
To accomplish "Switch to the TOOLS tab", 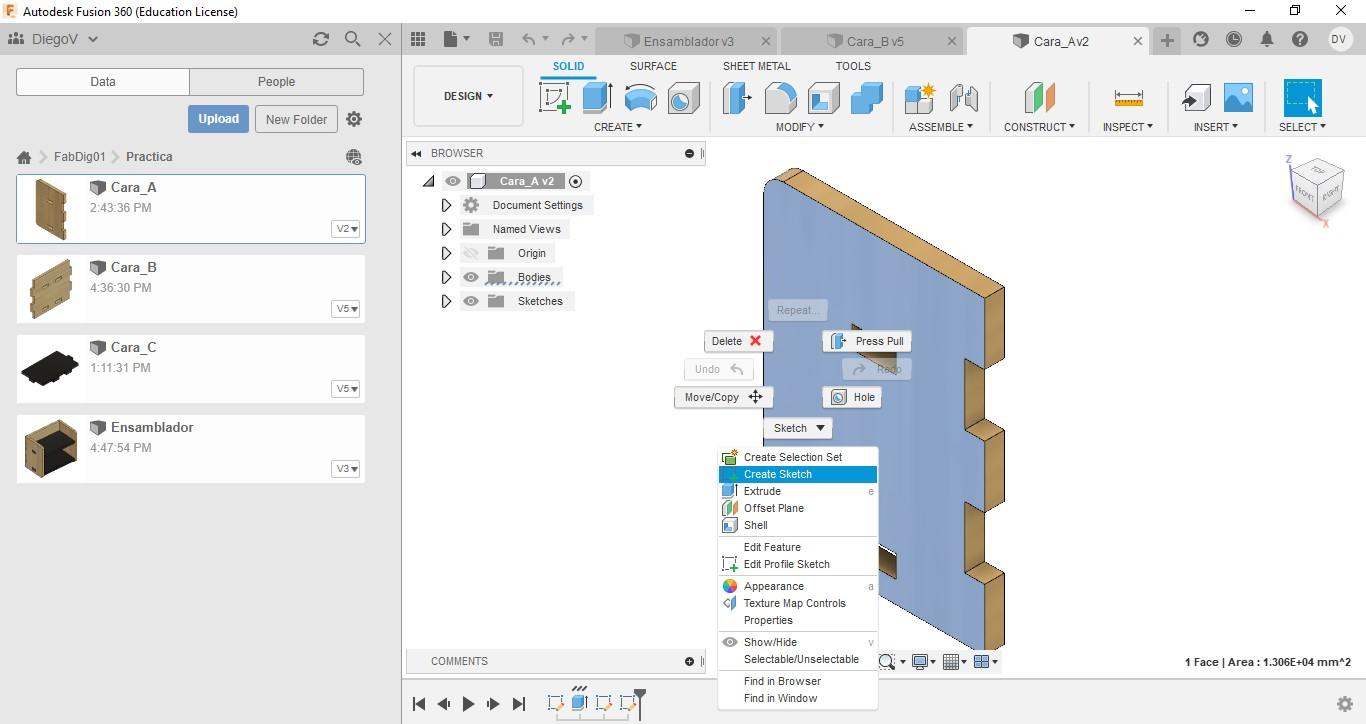I will [x=853, y=66].
